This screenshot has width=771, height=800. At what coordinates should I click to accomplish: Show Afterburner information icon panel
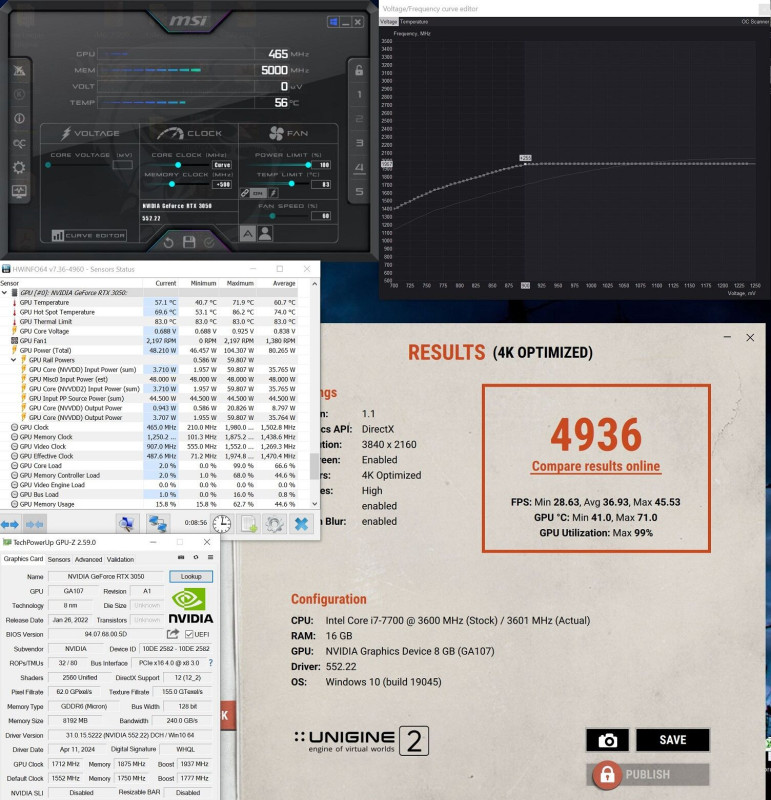click(x=19, y=118)
